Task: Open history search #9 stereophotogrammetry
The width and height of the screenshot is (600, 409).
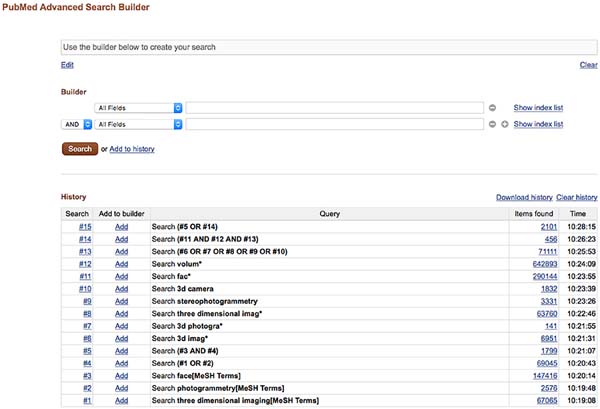Action: click(x=87, y=301)
